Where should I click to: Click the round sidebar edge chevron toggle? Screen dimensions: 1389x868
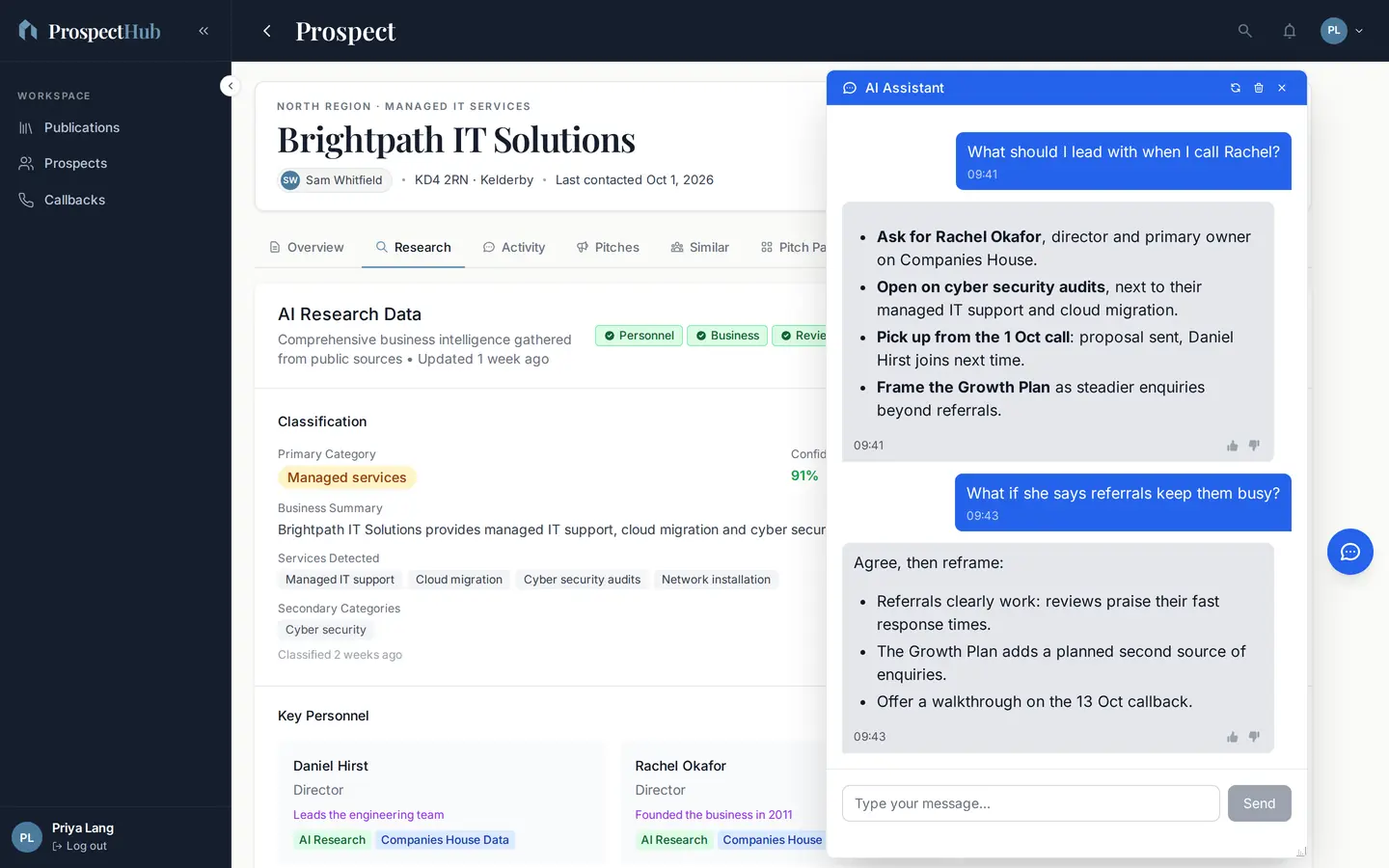coord(230,86)
